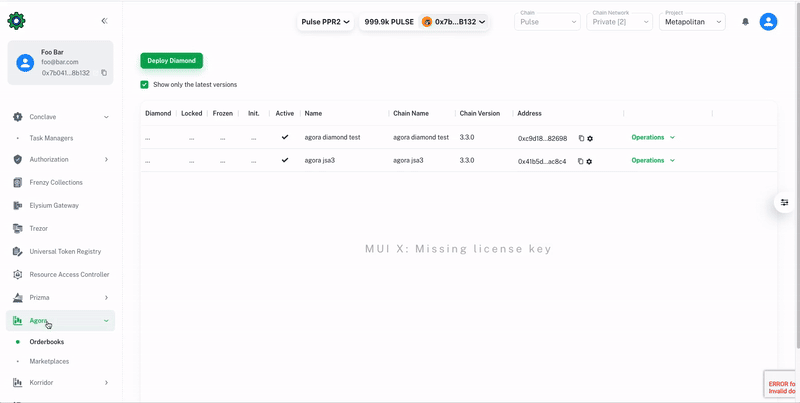Go to Frenzy Collections in sidebar

tap(55, 182)
